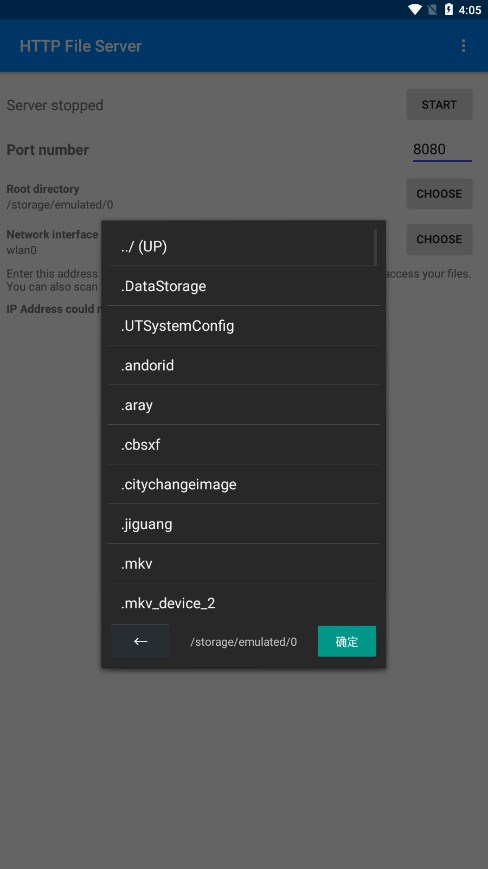Select the .andorid directory
488x869 pixels.
244,365
